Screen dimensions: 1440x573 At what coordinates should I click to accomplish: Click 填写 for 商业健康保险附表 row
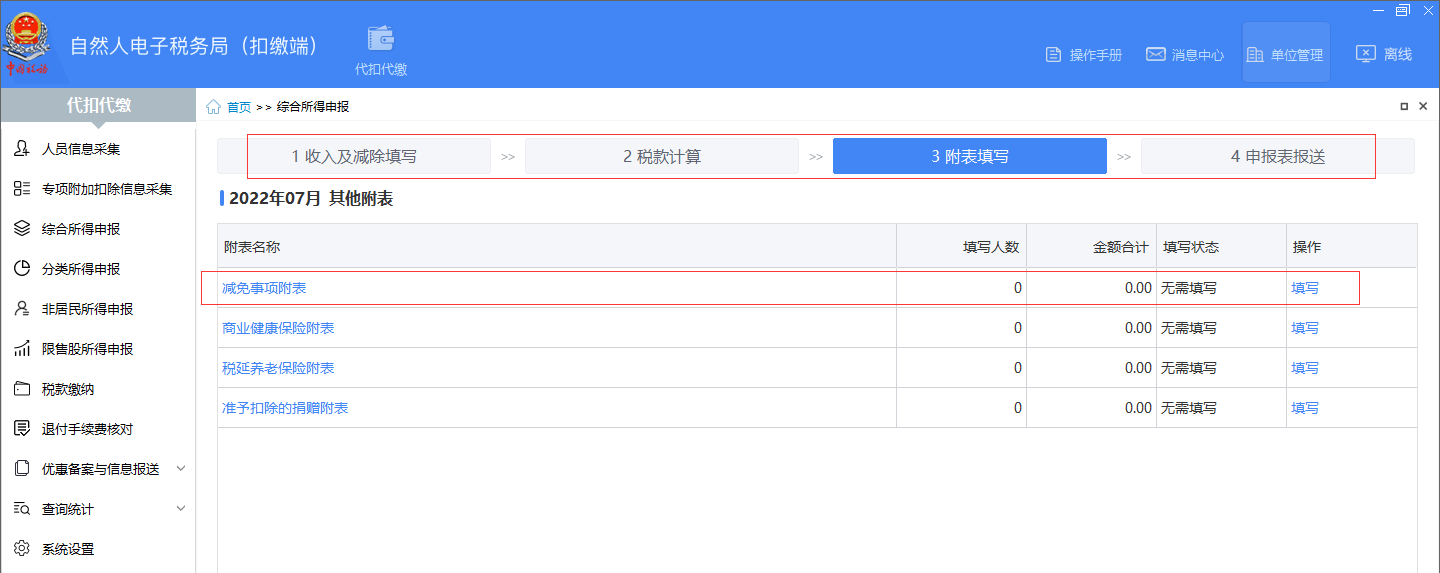(x=1305, y=328)
